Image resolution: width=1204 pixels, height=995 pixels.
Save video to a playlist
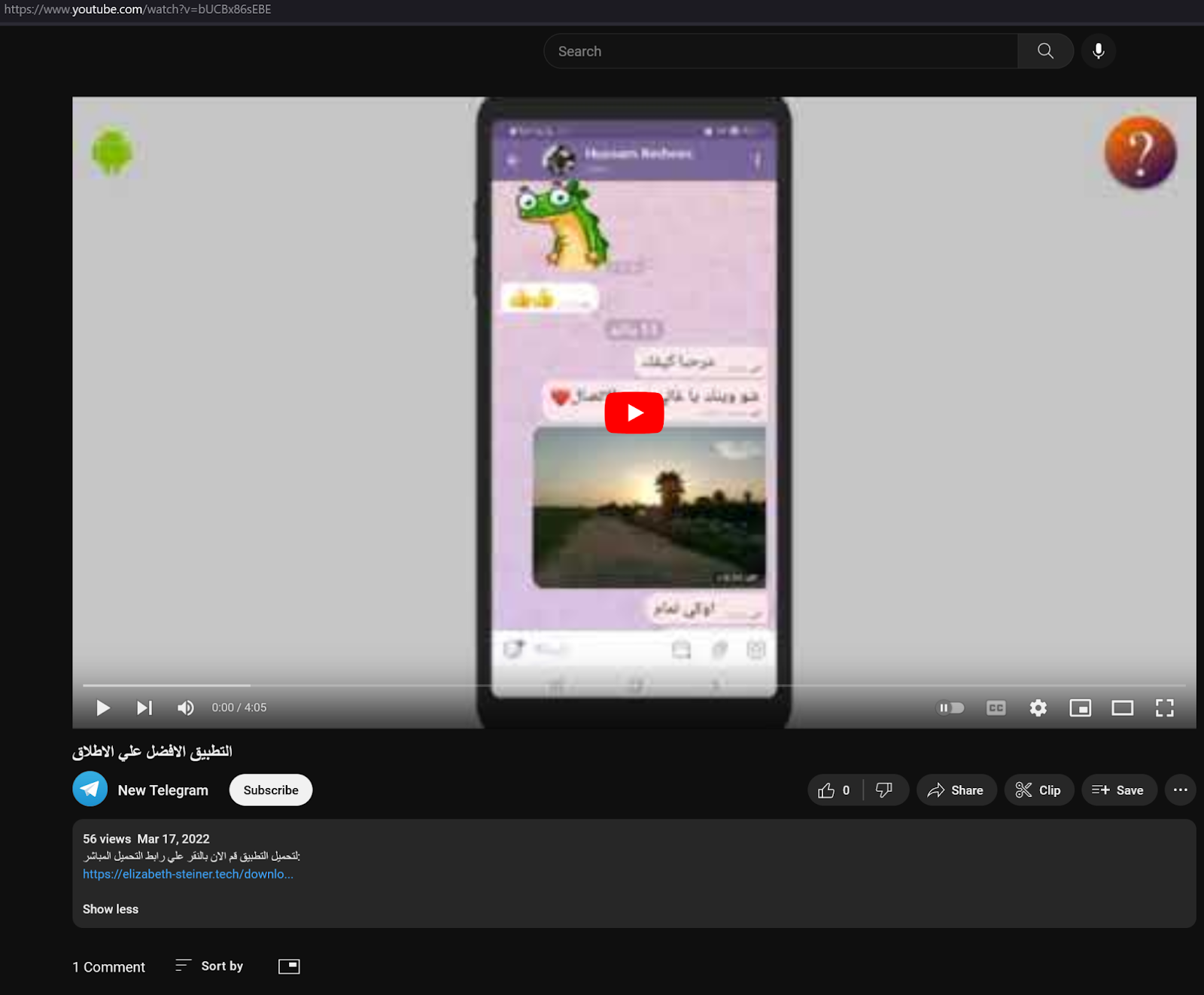(1119, 790)
